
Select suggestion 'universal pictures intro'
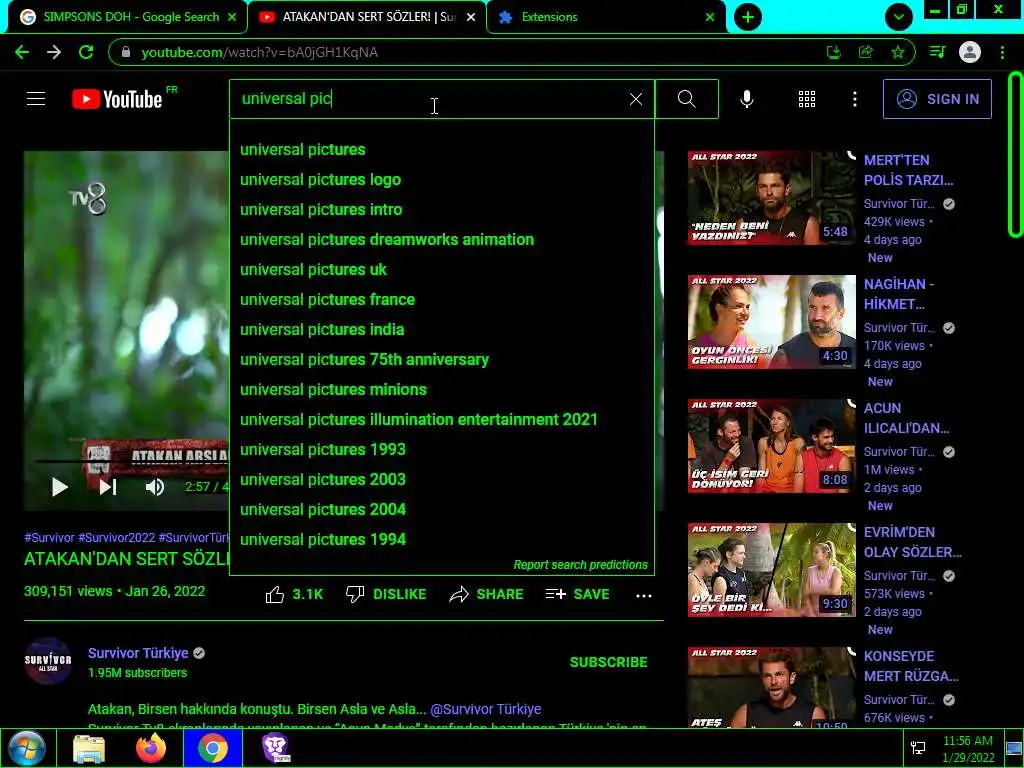441,210
